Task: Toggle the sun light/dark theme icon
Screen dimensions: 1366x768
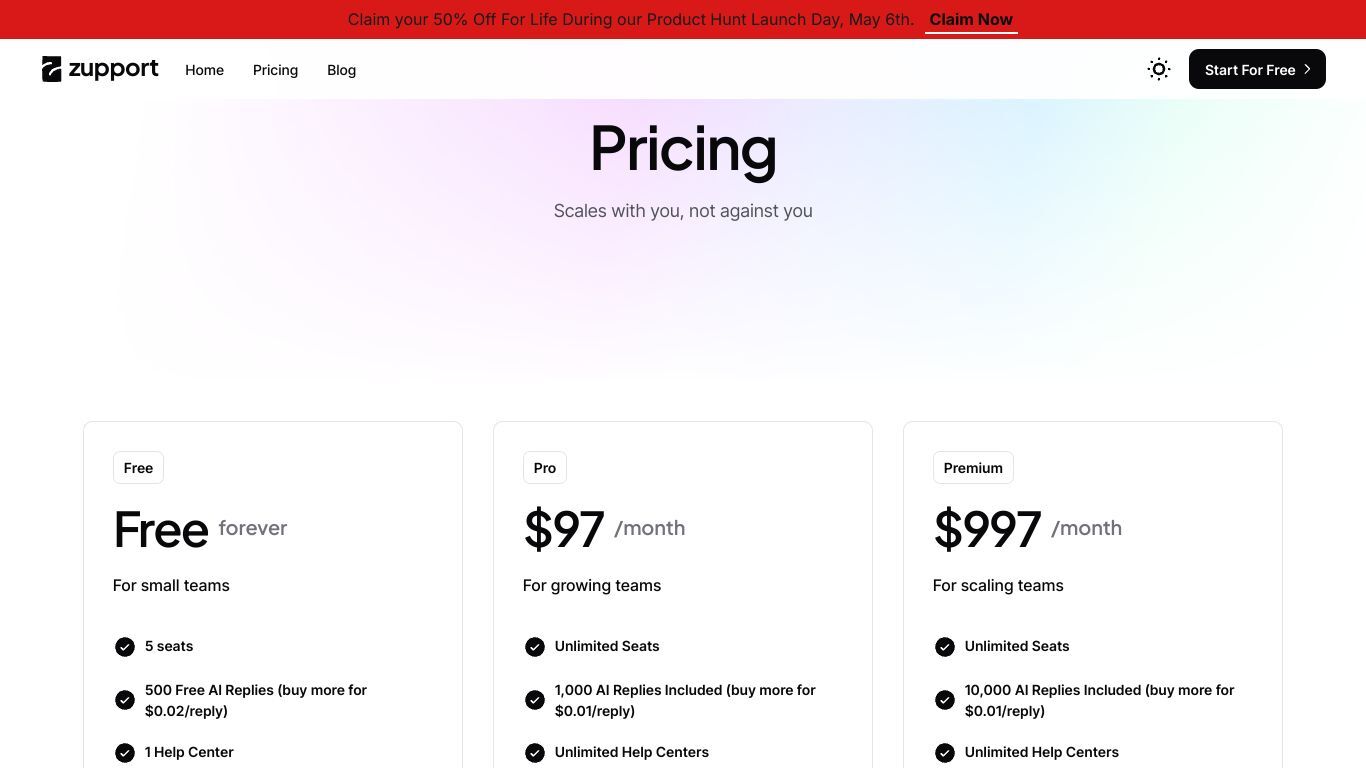Action: coord(1159,69)
